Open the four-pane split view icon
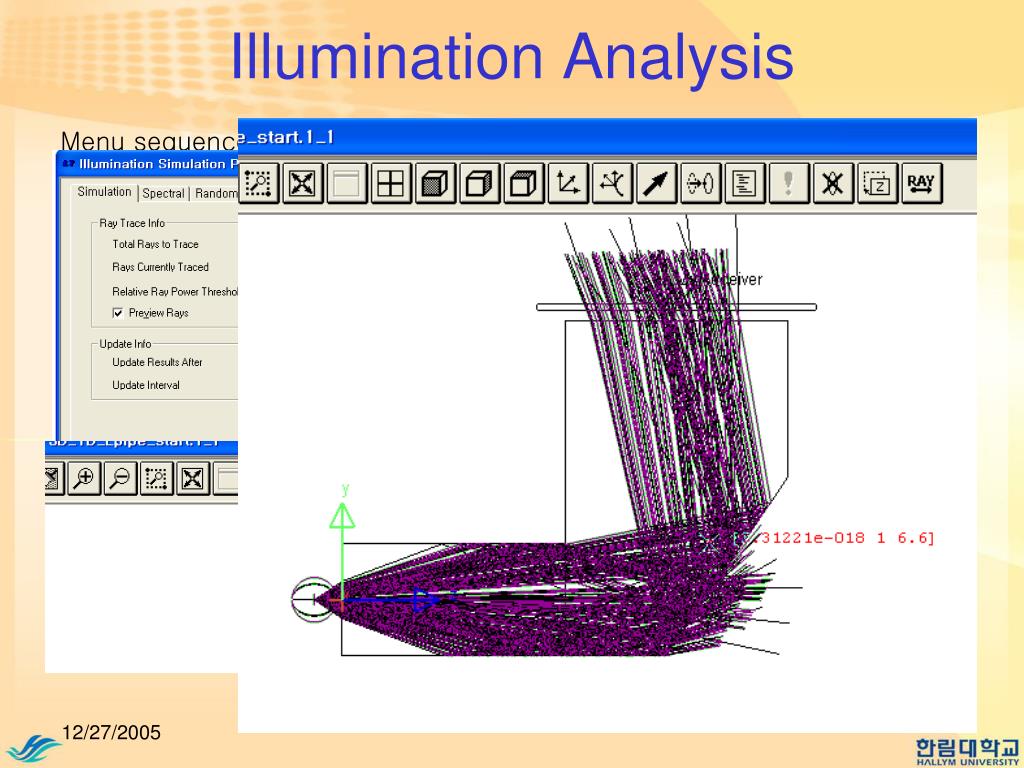The image size is (1024, 768). click(391, 184)
